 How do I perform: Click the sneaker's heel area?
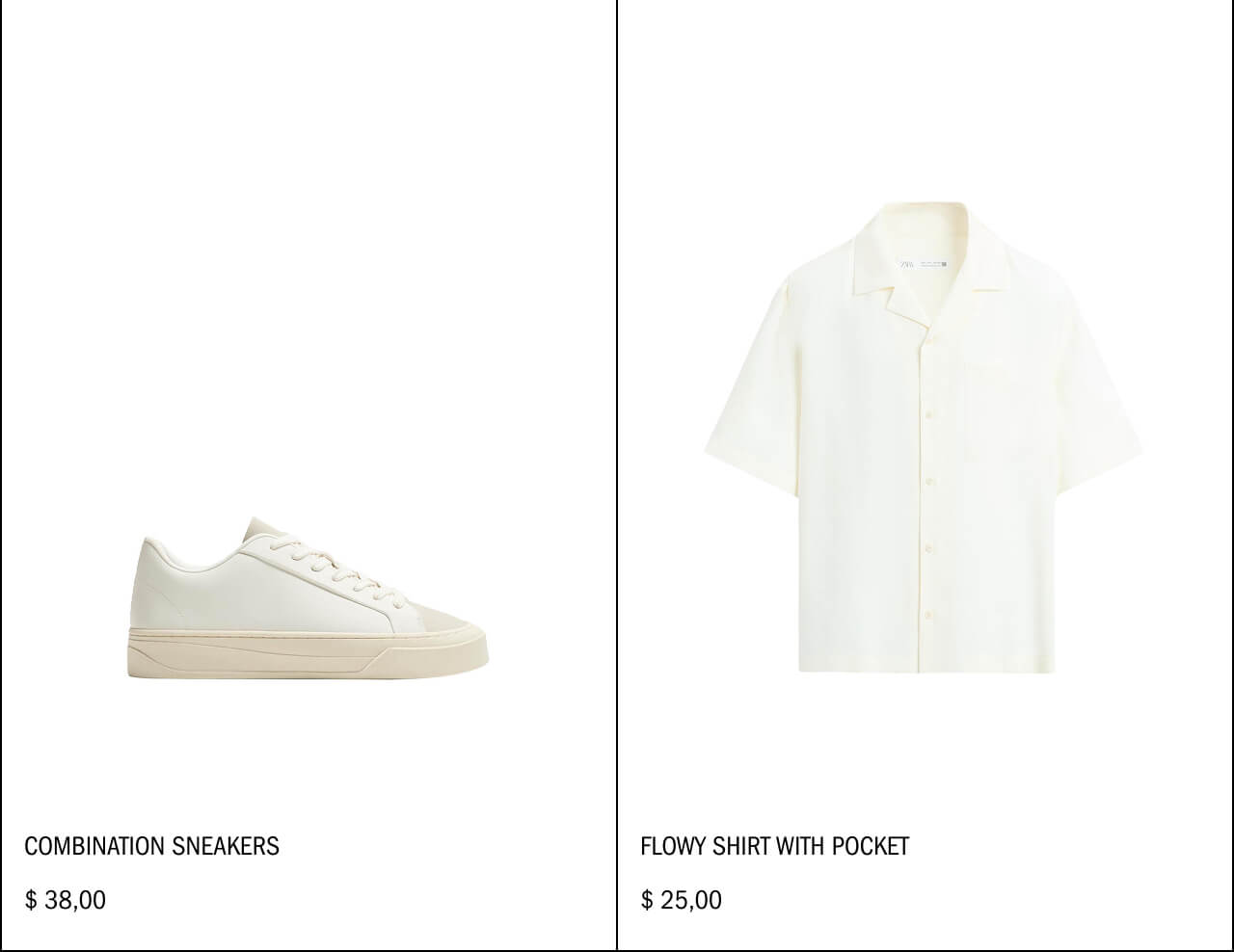coord(154,588)
